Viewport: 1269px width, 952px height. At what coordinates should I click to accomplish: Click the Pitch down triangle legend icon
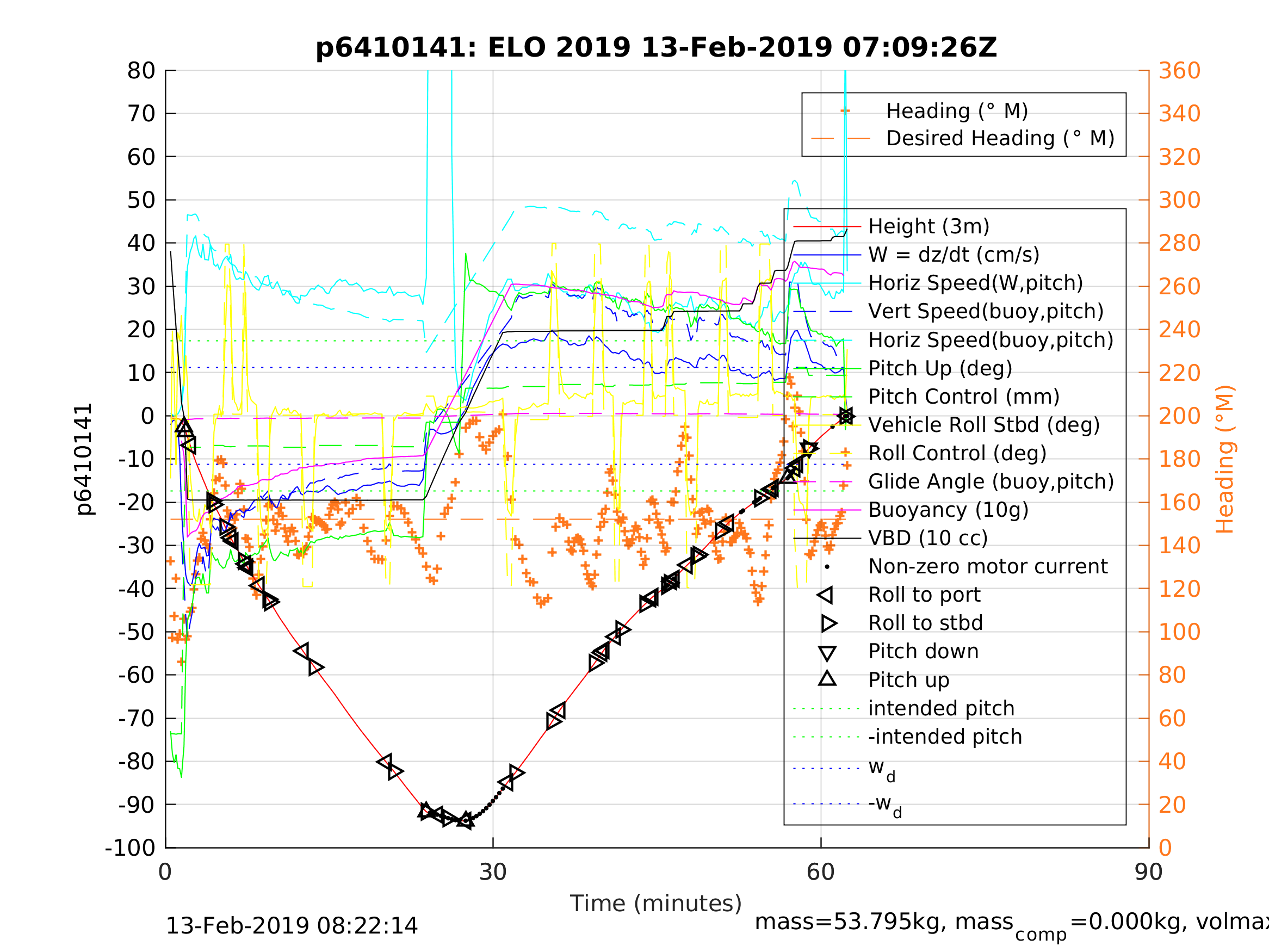827,653
